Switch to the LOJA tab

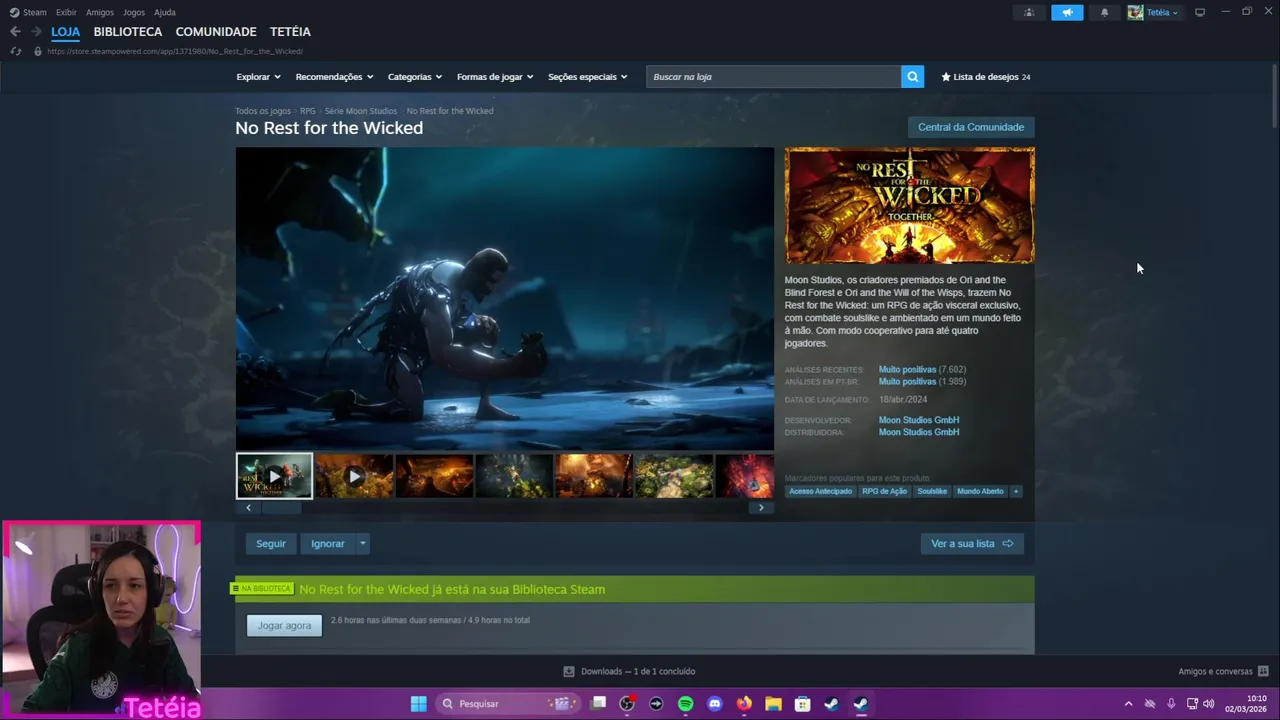tap(65, 32)
